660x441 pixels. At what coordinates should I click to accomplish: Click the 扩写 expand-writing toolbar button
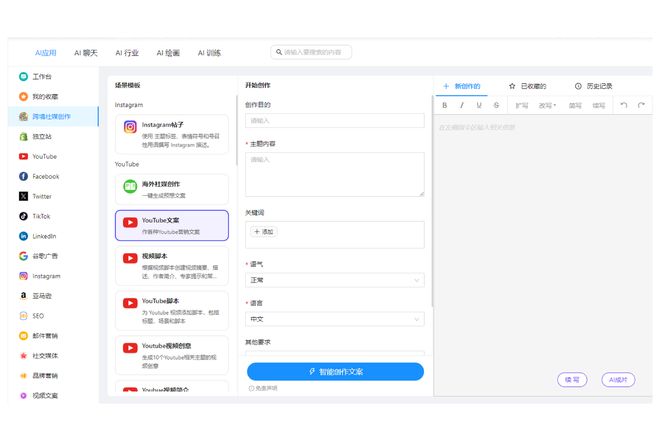coord(522,105)
